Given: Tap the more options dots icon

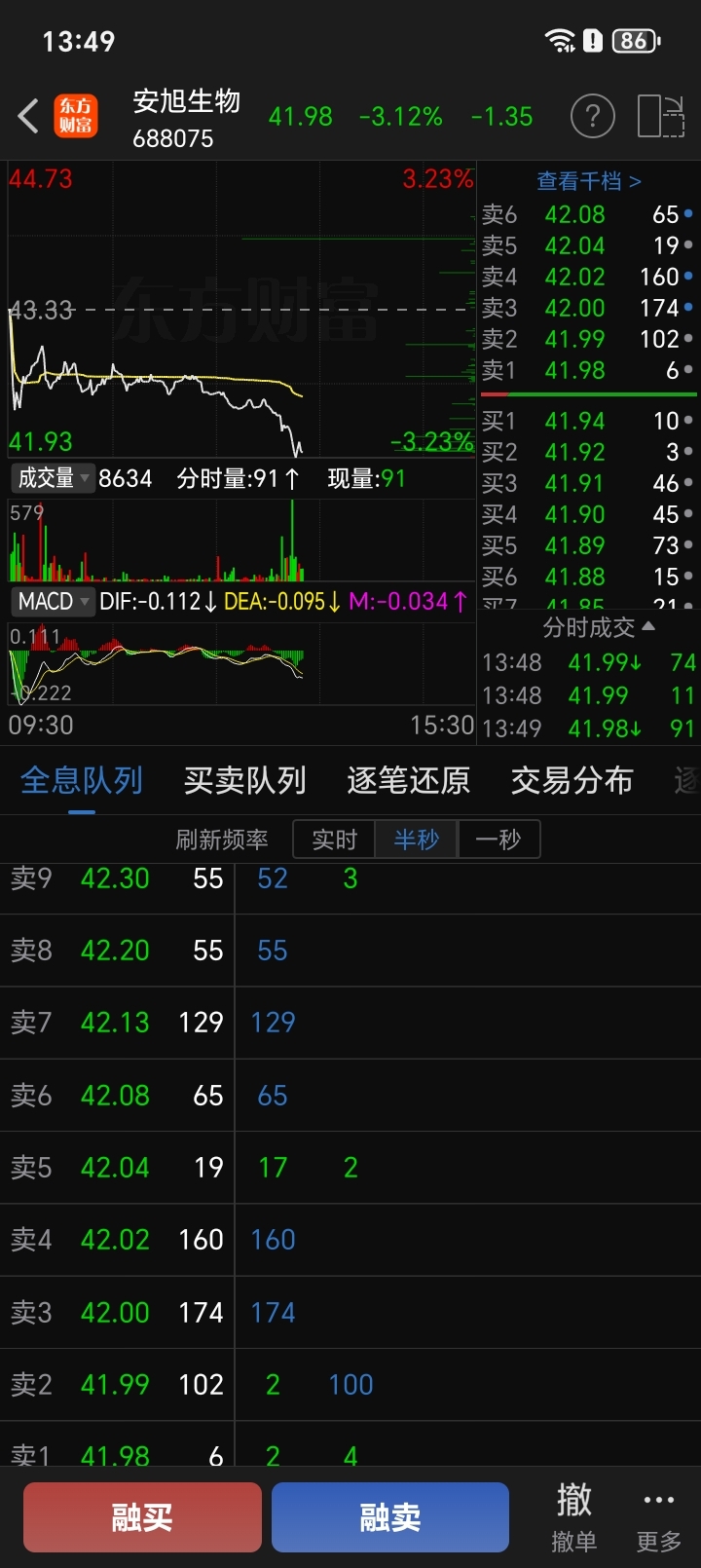Looking at the screenshot, I should coord(659,1500).
